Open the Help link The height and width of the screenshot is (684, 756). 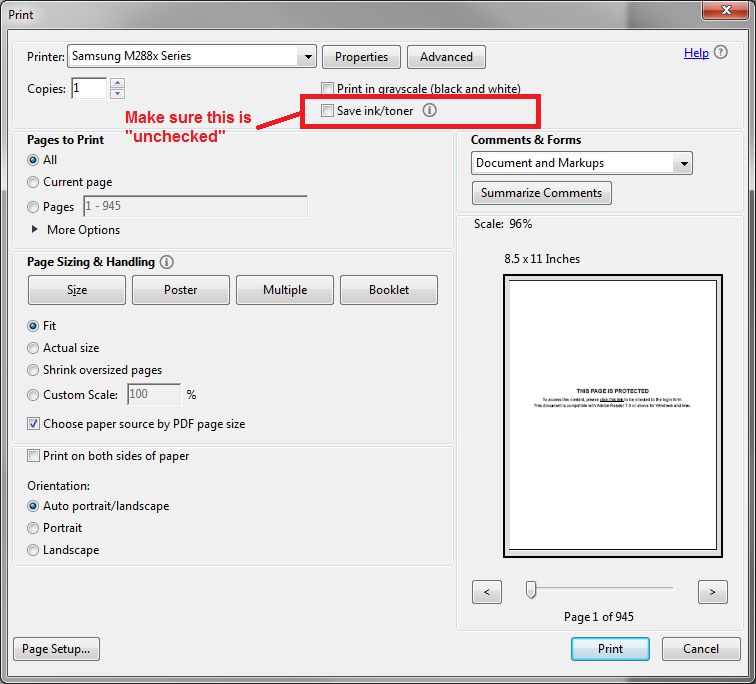click(x=696, y=53)
